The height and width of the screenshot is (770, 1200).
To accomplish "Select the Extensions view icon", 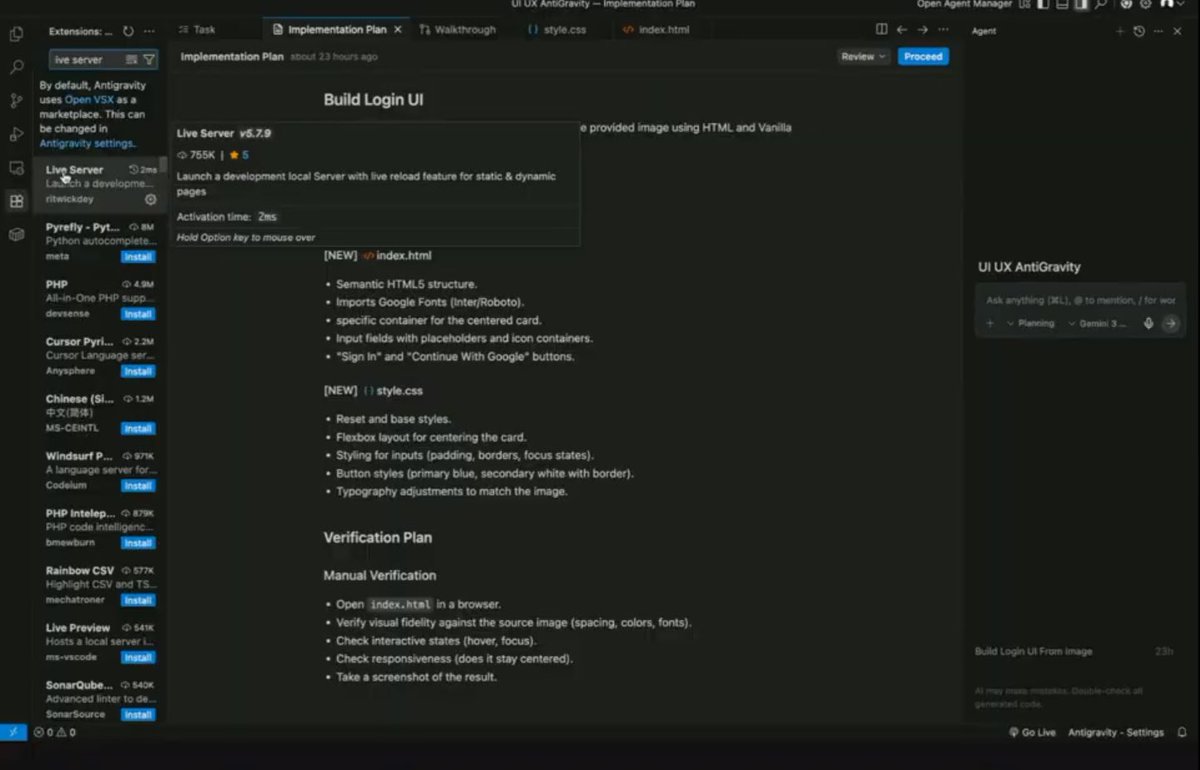I will (x=16, y=201).
